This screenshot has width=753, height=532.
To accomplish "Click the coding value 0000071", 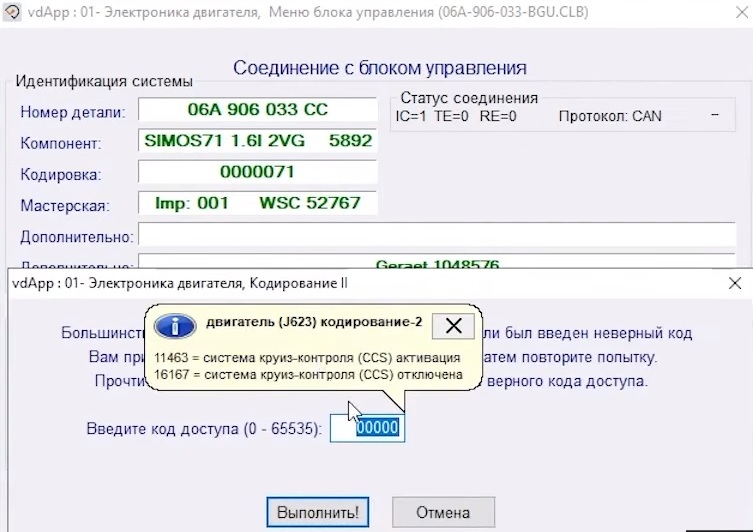I will 257,172.
